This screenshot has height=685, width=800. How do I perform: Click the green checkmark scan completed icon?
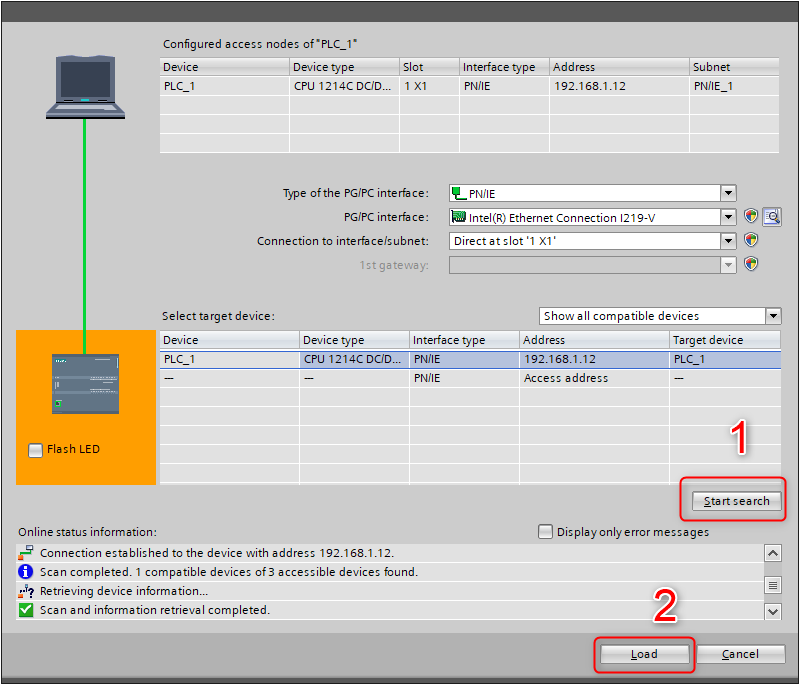[x=27, y=610]
